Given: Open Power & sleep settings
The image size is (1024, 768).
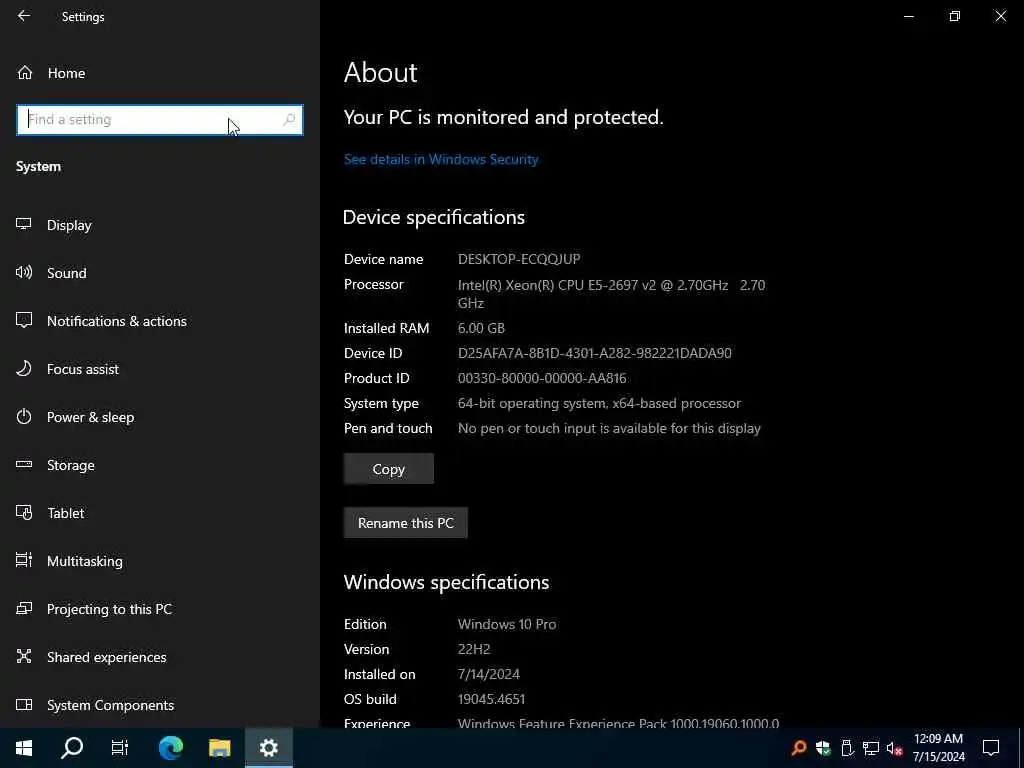Looking at the screenshot, I should [x=91, y=417].
